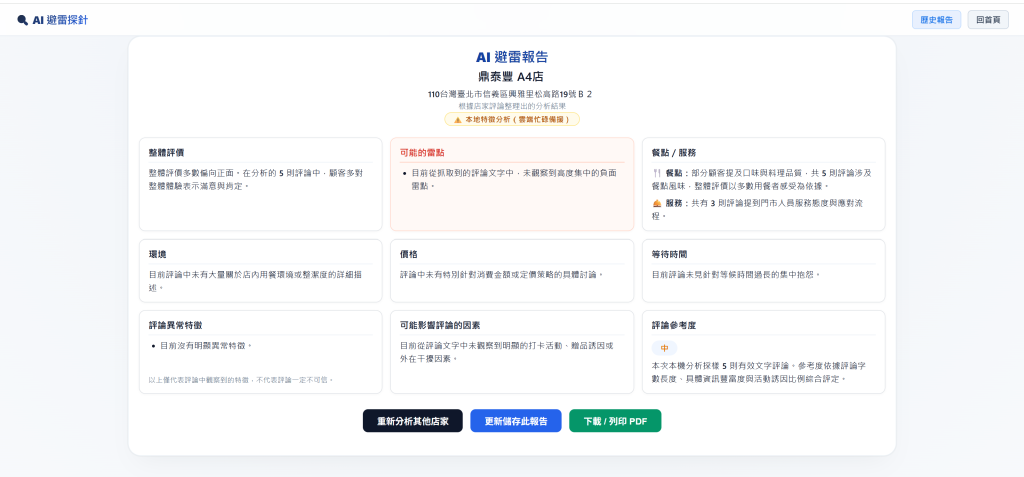The image size is (1024, 477).
Task: Open 歷史報告 page
Action: tap(936, 20)
